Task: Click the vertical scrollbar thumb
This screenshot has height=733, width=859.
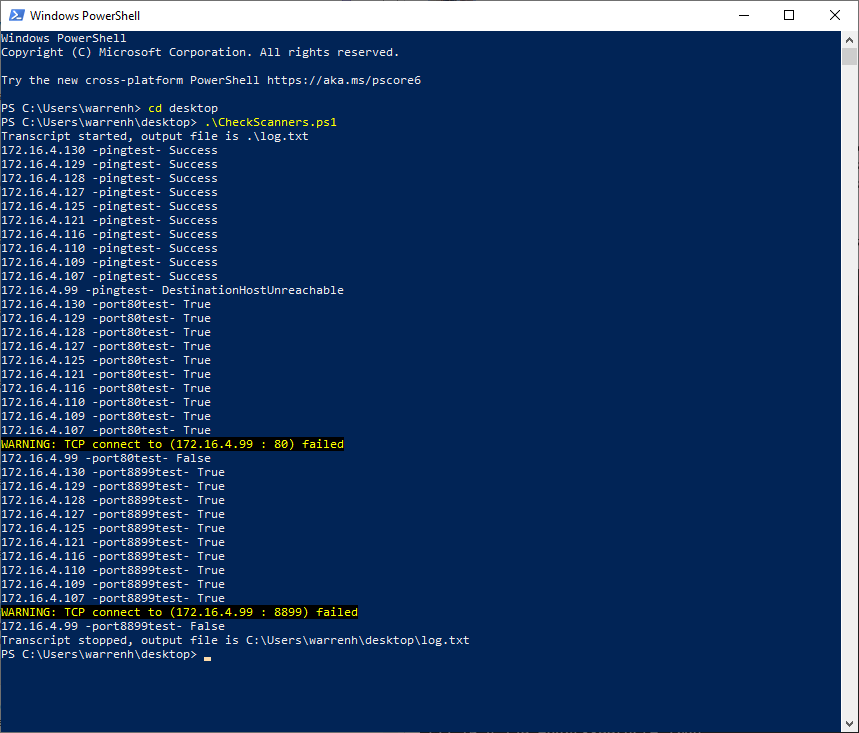Action: (849, 57)
